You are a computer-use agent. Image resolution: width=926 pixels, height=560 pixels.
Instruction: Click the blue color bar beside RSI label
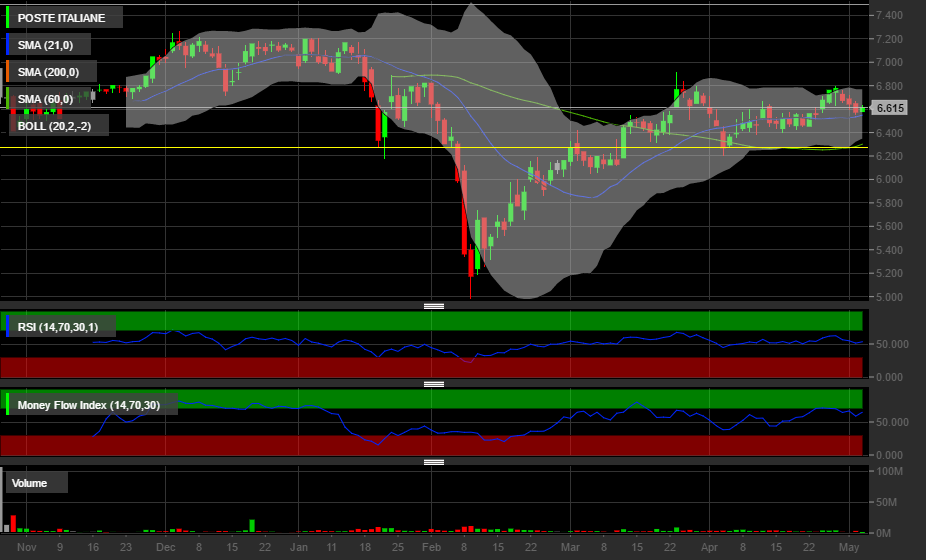[7, 327]
